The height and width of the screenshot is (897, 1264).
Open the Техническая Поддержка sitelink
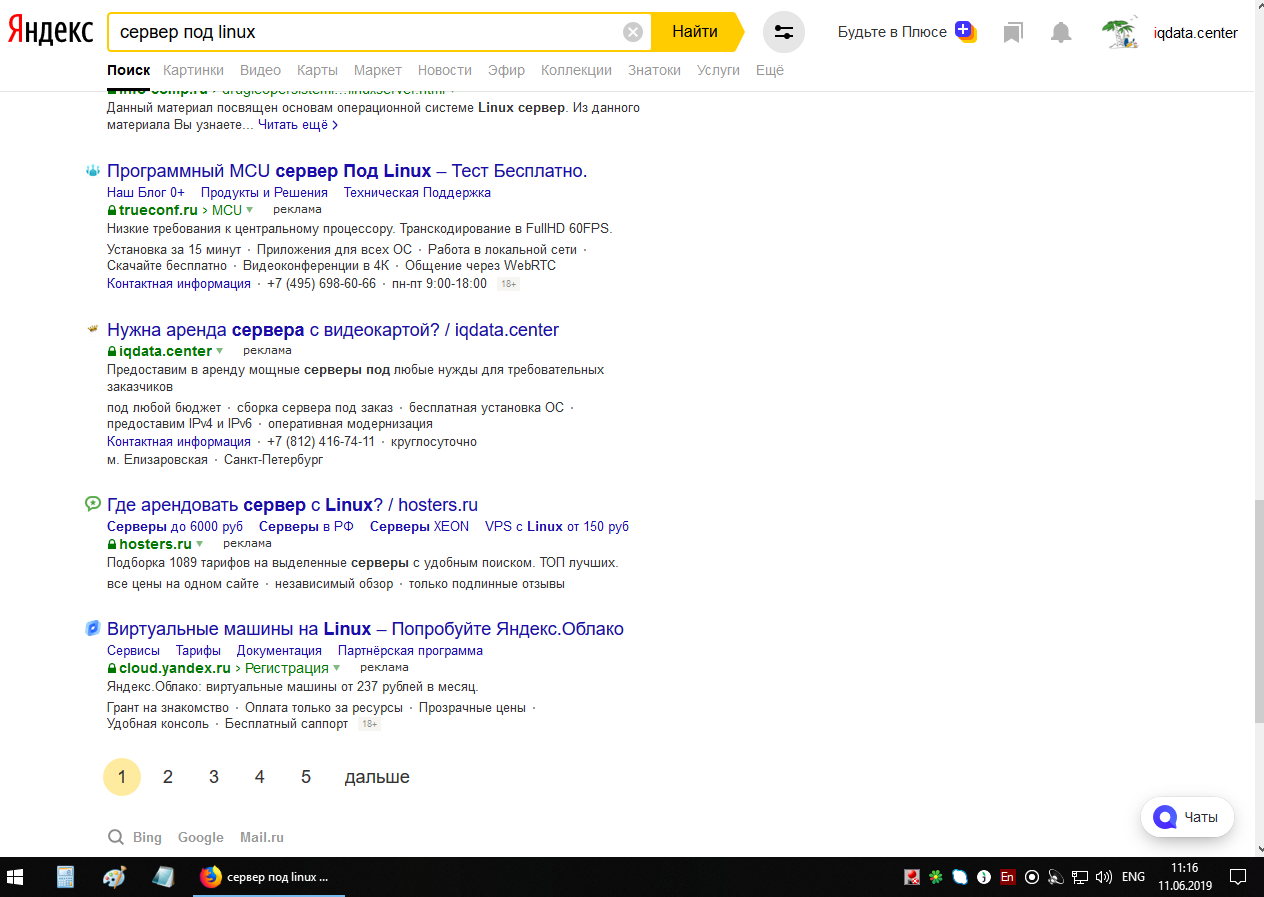[x=417, y=192]
